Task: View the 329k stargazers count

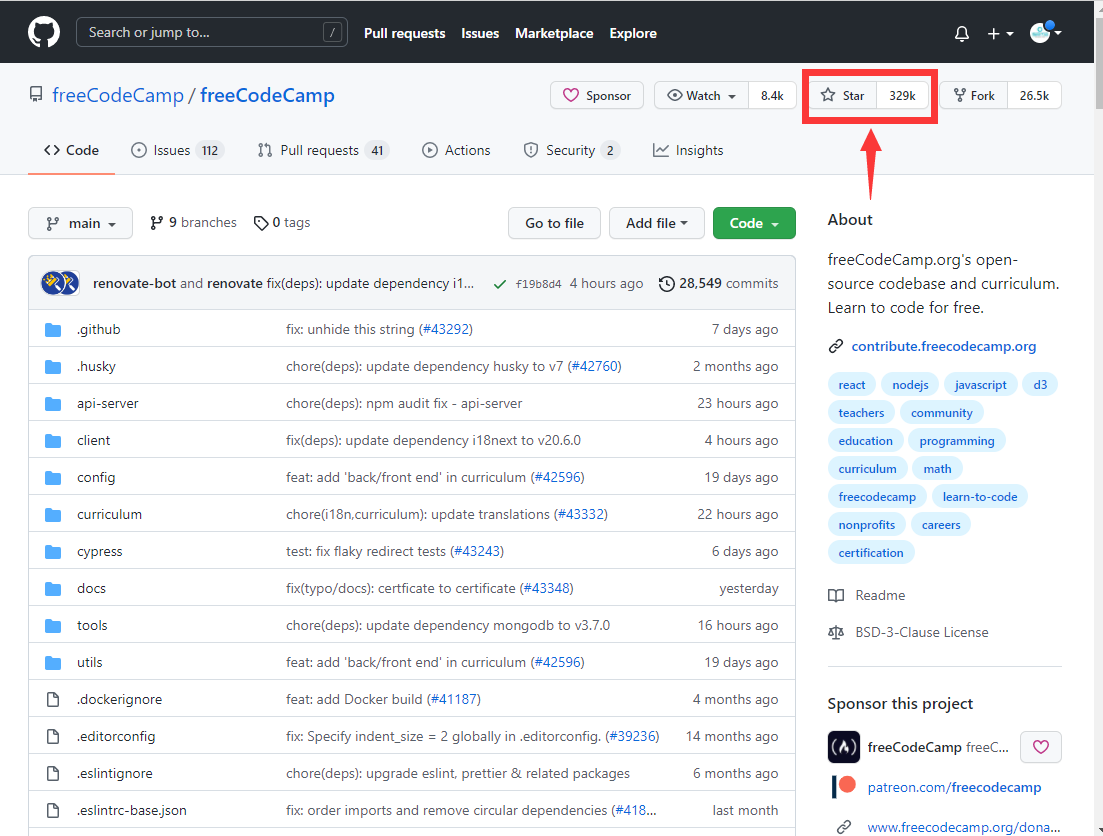Action: coord(903,96)
